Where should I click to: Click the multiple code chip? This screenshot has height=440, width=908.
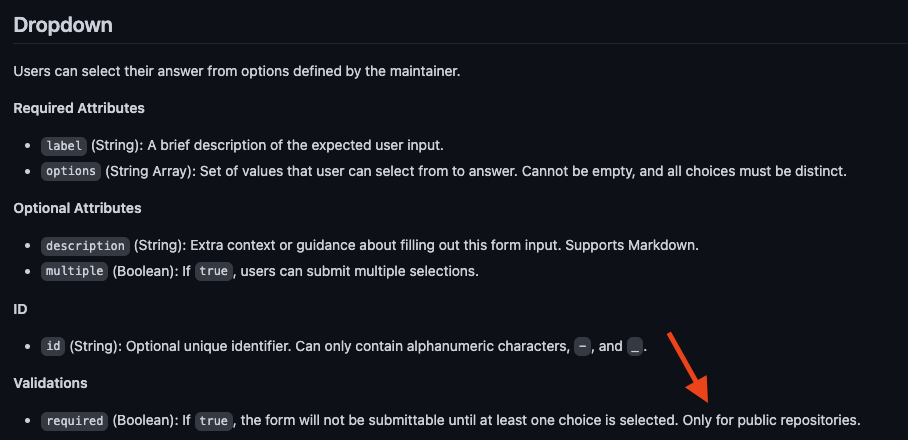(74, 271)
